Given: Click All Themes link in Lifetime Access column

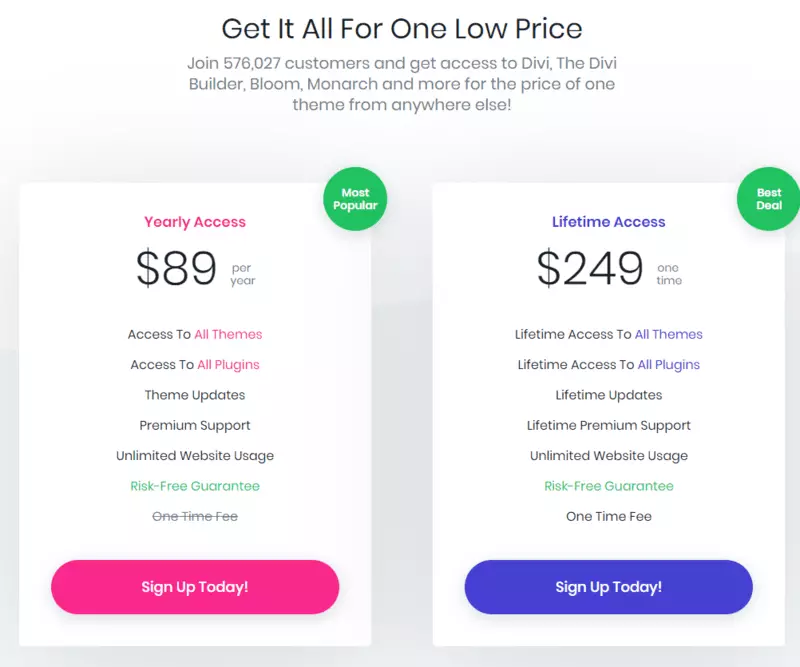Looking at the screenshot, I should click(669, 334).
